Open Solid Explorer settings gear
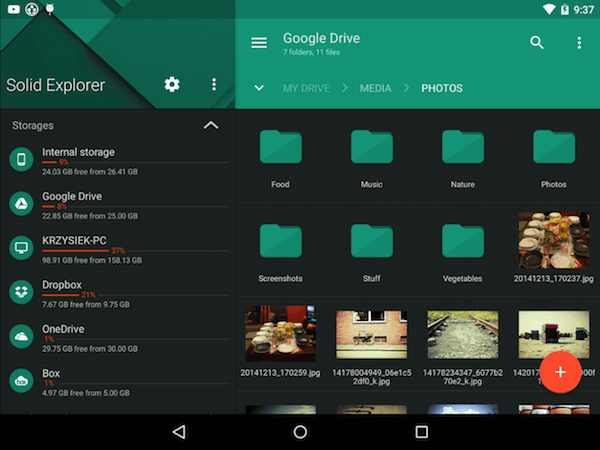This screenshot has width=600, height=450. point(172,84)
